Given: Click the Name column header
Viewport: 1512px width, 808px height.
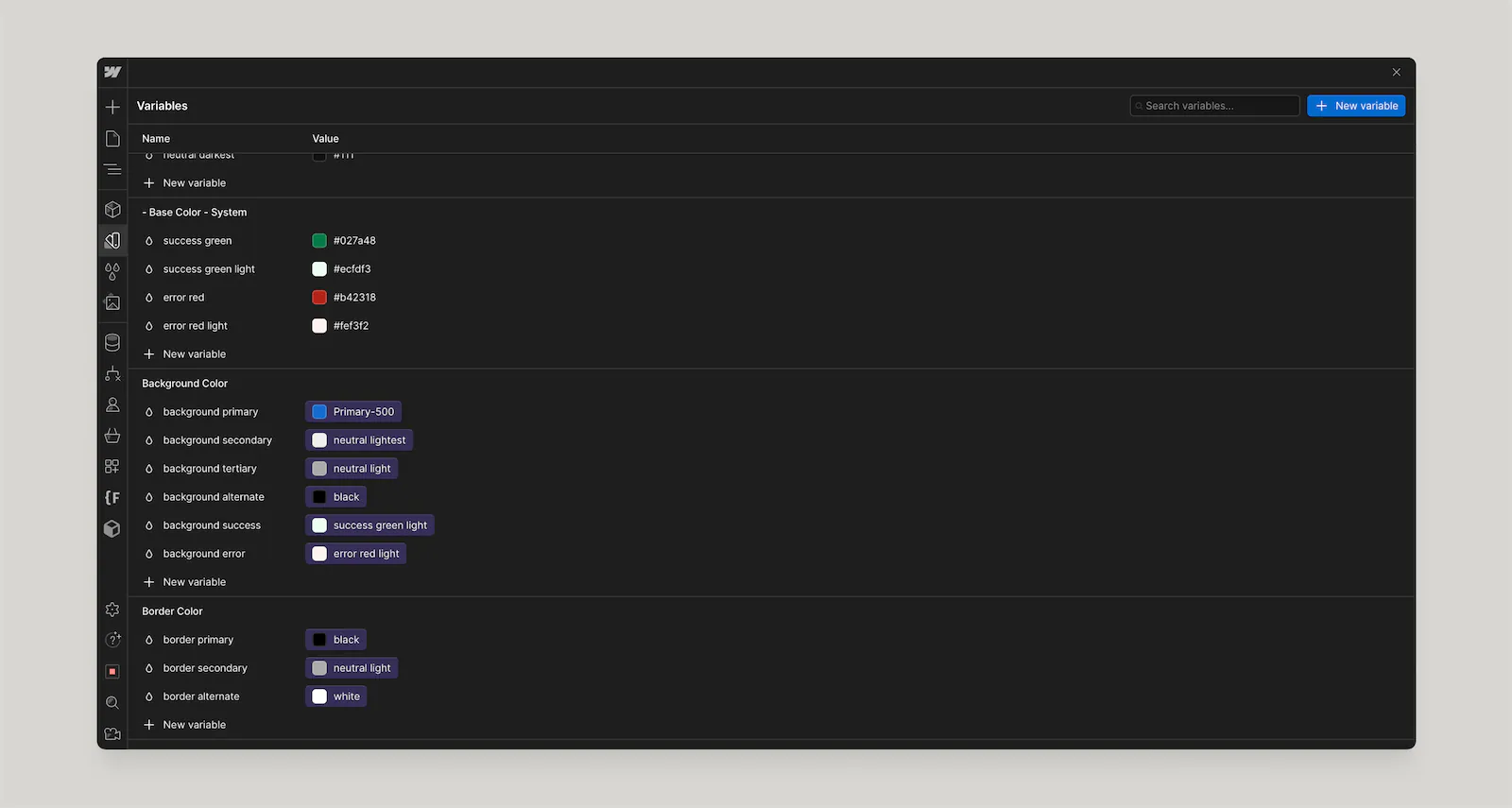Looking at the screenshot, I should click(x=156, y=139).
